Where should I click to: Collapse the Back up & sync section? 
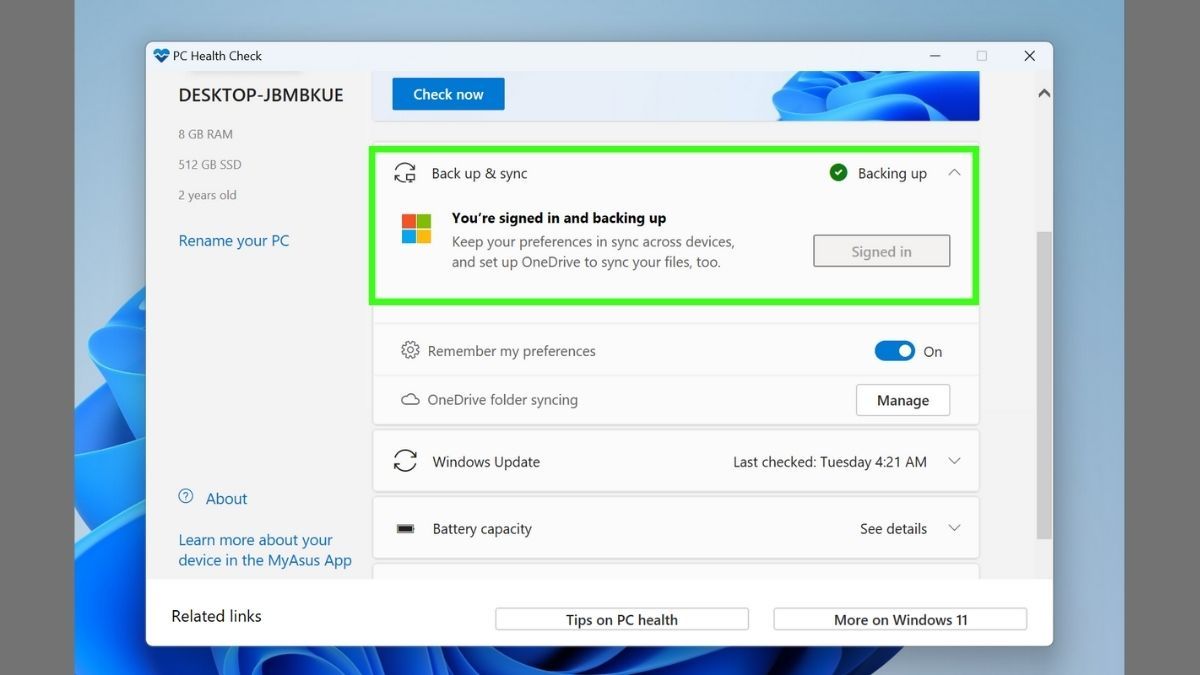(954, 172)
